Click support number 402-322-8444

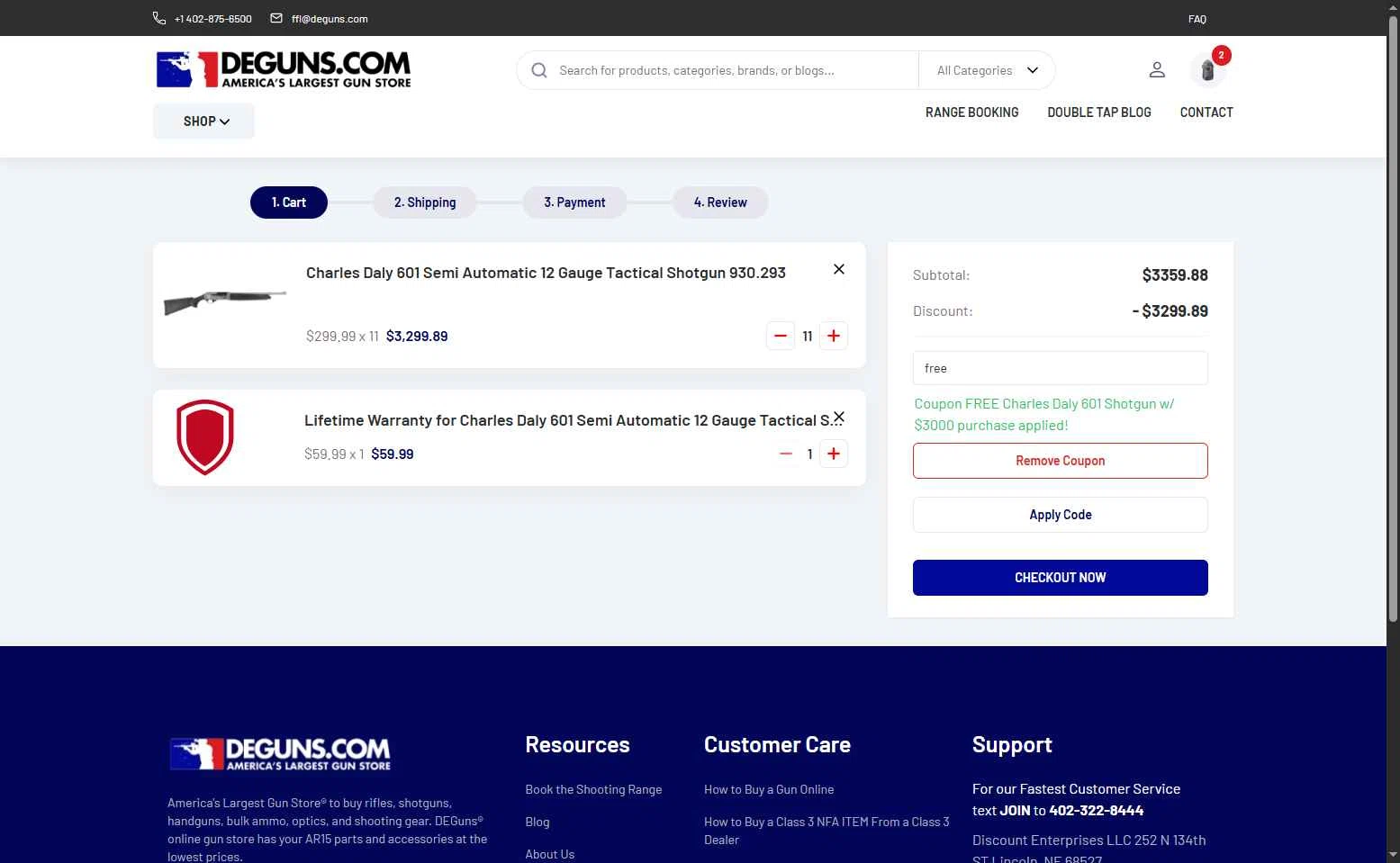[1097, 811]
